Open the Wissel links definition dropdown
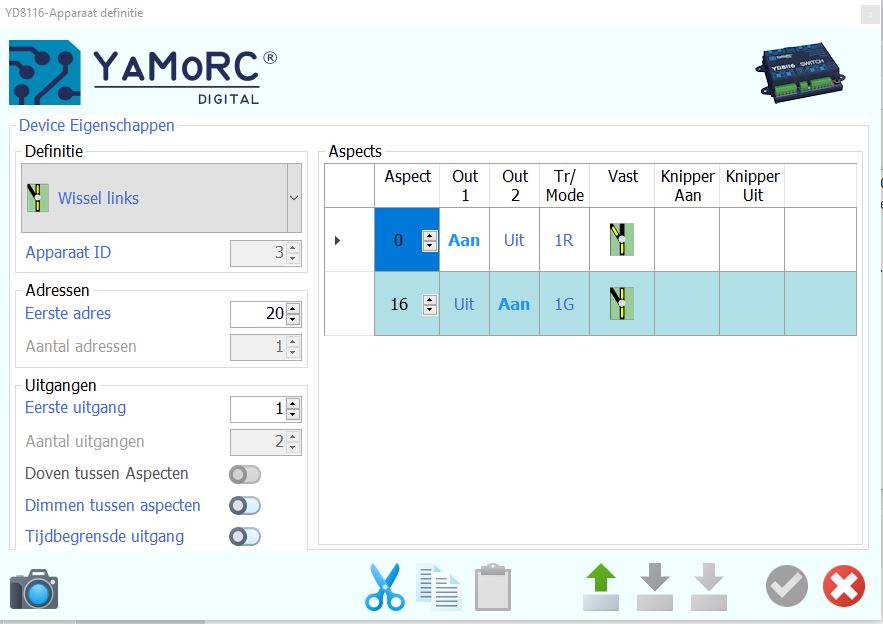The height and width of the screenshot is (624, 883). pyautogui.click(x=294, y=198)
